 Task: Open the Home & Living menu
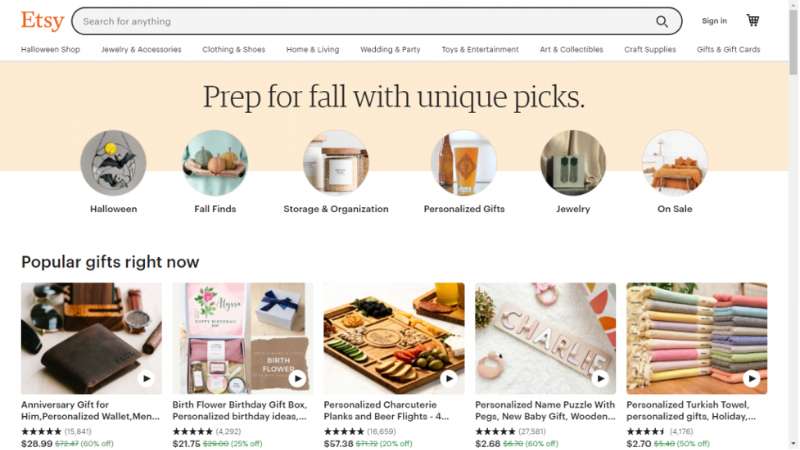(x=312, y=49)
